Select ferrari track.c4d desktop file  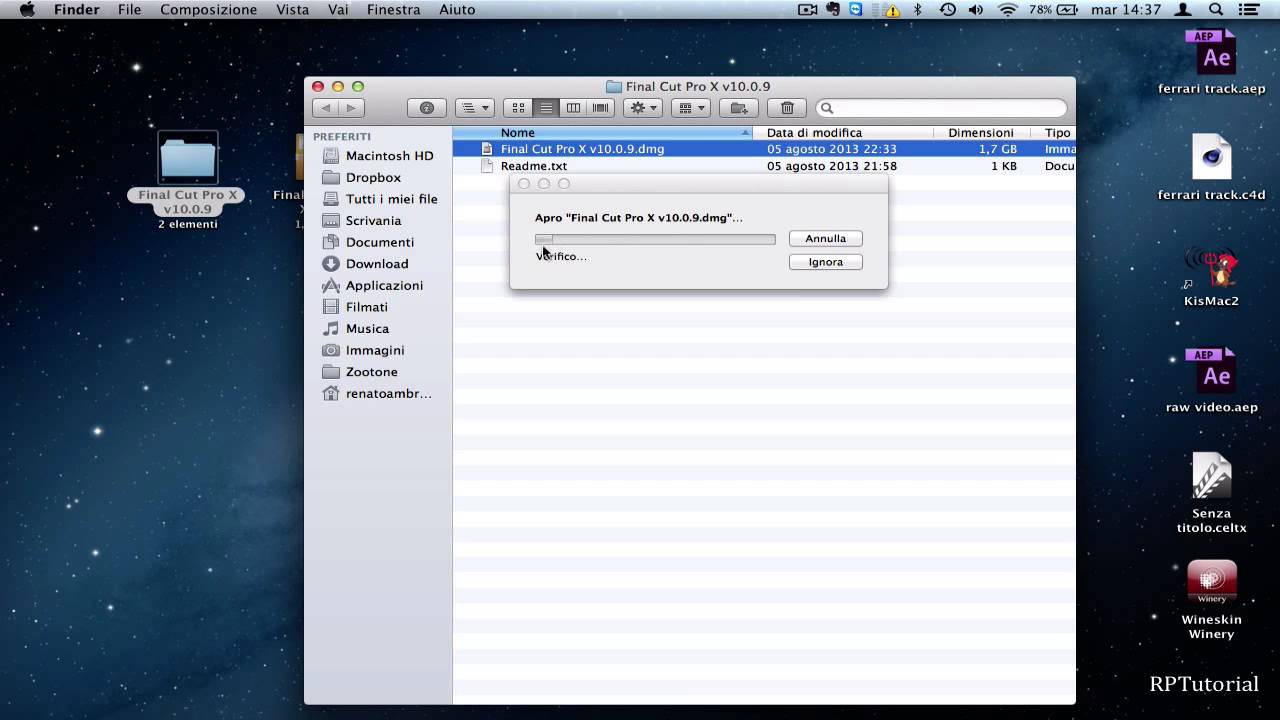click(x=1211, y=168)
